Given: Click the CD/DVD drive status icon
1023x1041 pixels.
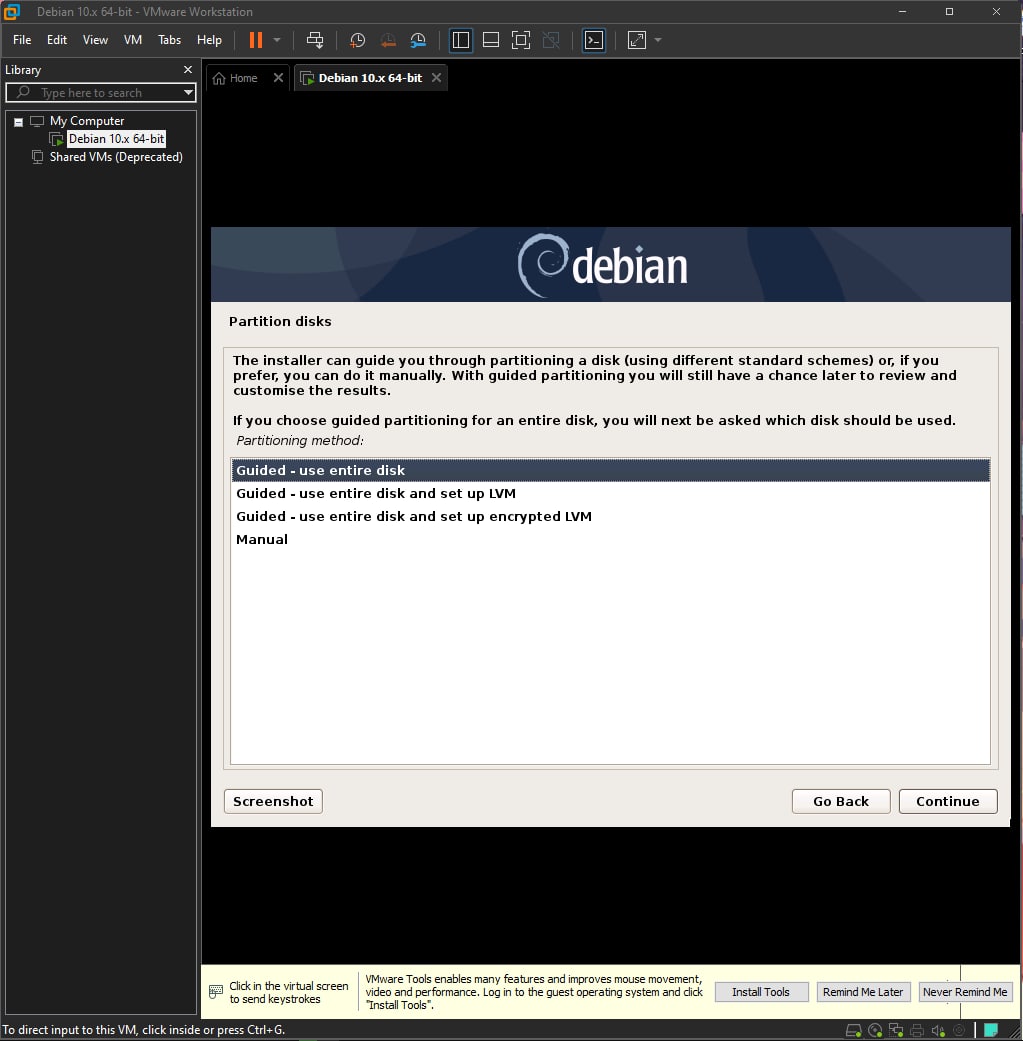Looking at the screenshot, I should tap(875, 1030).
